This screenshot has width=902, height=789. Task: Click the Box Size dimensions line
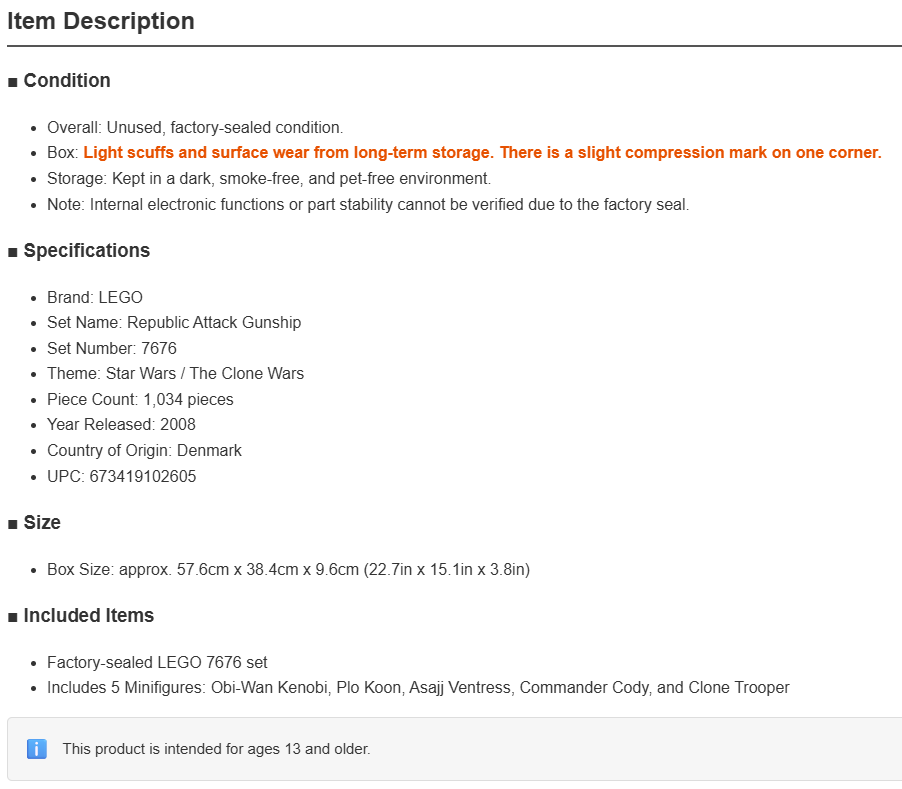(288, 569)
